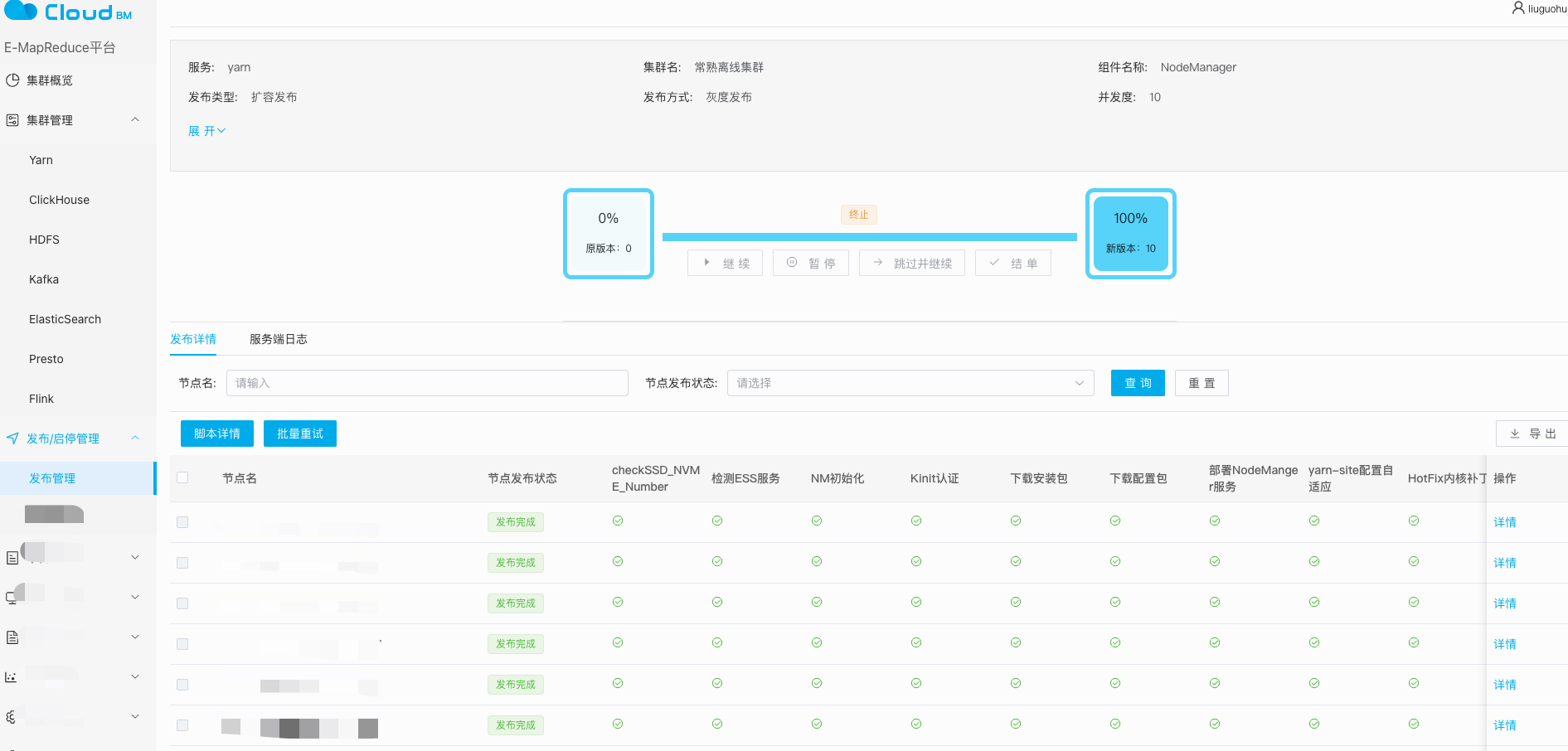Screen dimensions: 1568x751
Task: Click the checkmark icon in the 结单 button
Action: (x=994, y=263)
